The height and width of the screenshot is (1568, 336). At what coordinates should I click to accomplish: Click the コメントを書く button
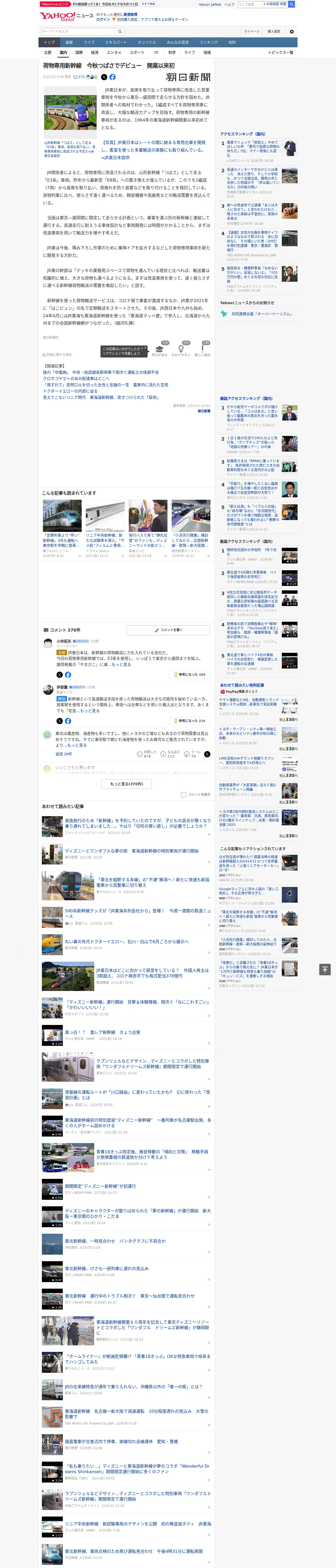point(169,630)
